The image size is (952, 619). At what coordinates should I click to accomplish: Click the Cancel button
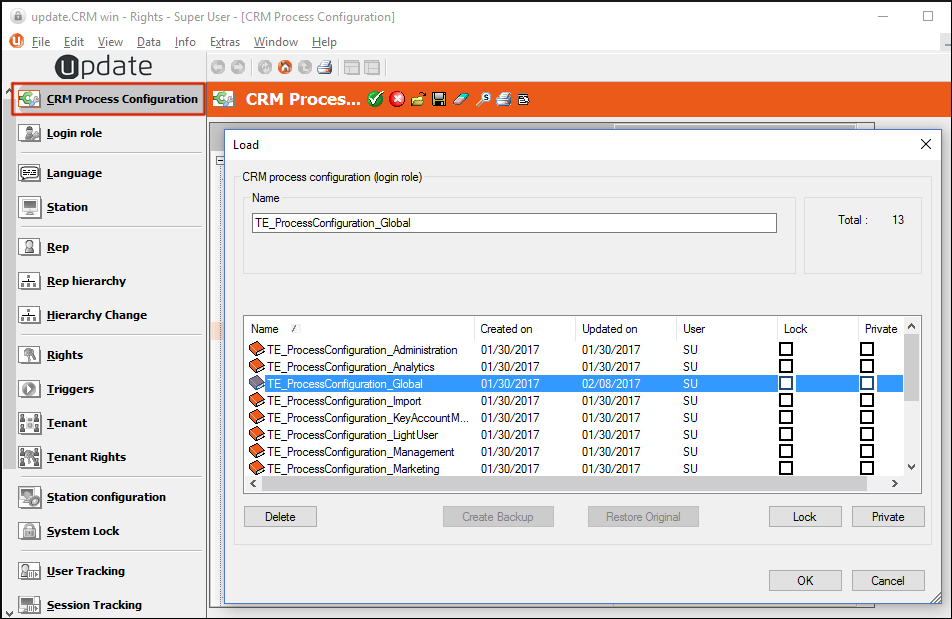888,581
